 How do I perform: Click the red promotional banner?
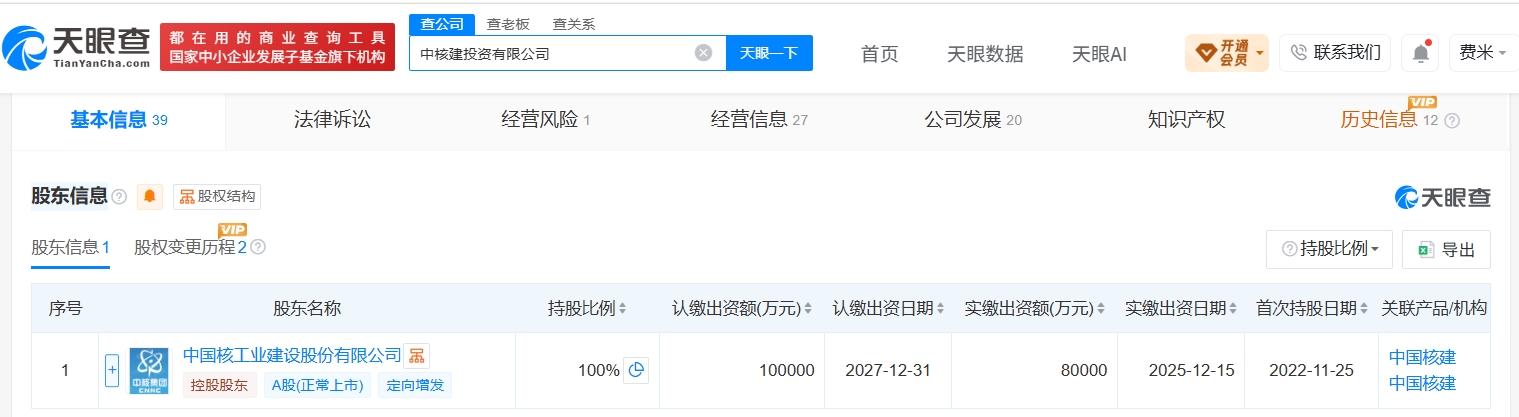[277, 47]
